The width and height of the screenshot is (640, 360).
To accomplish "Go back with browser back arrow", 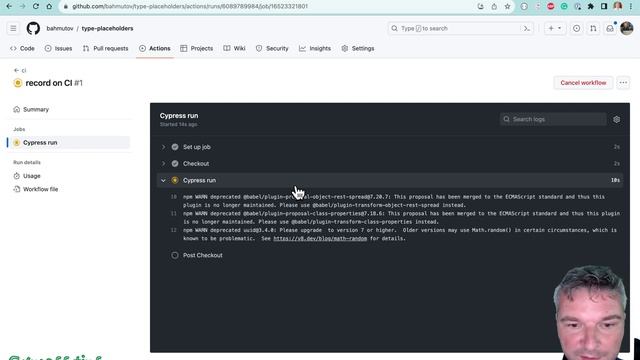I will pos(9,6).
